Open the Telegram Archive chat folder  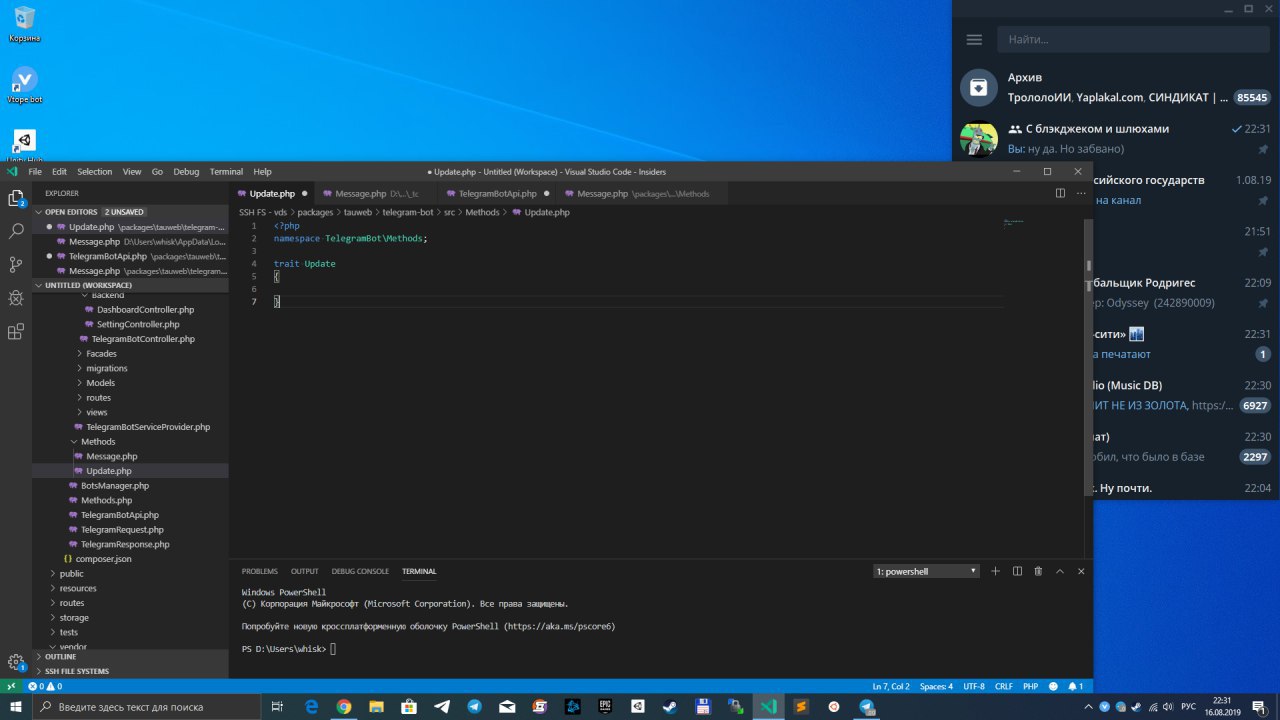point(1115,87)
